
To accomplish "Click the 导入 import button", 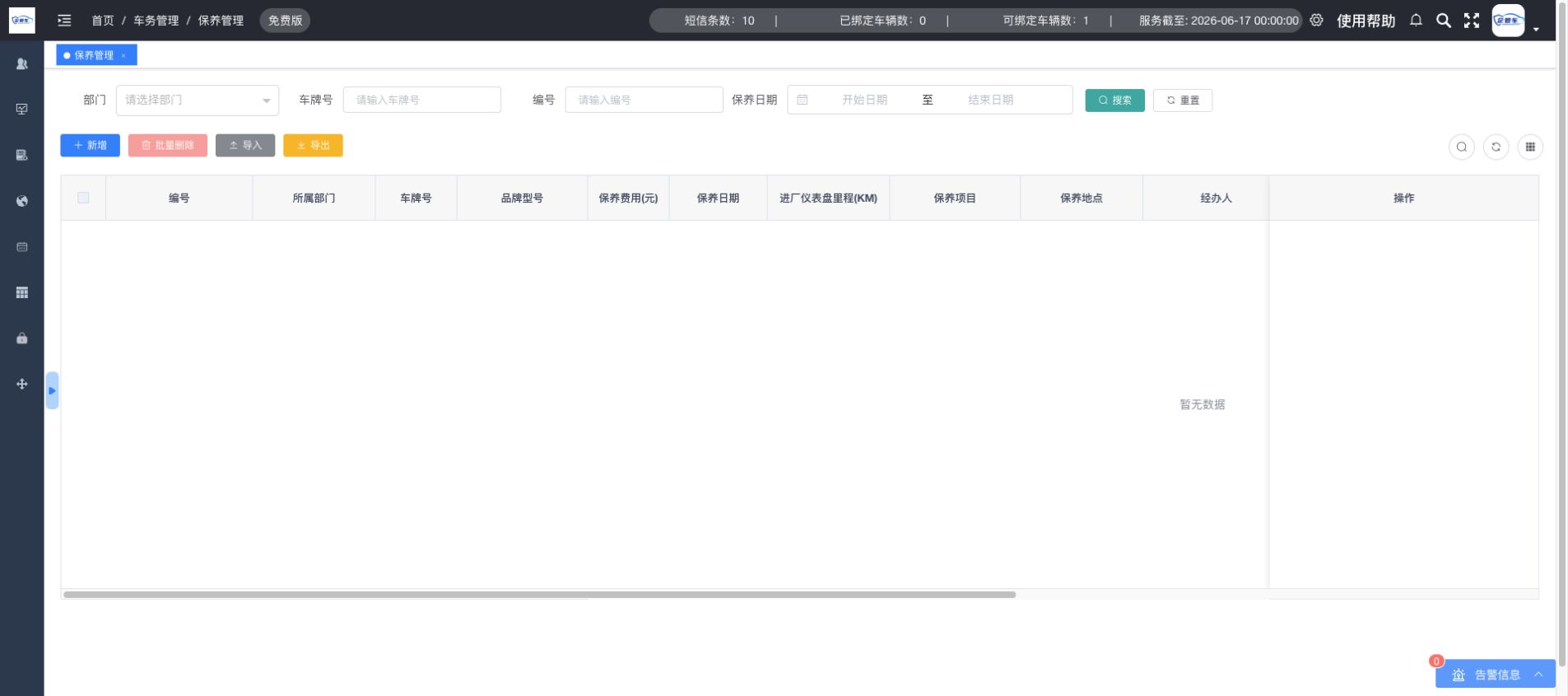I will tap(245, 145).
